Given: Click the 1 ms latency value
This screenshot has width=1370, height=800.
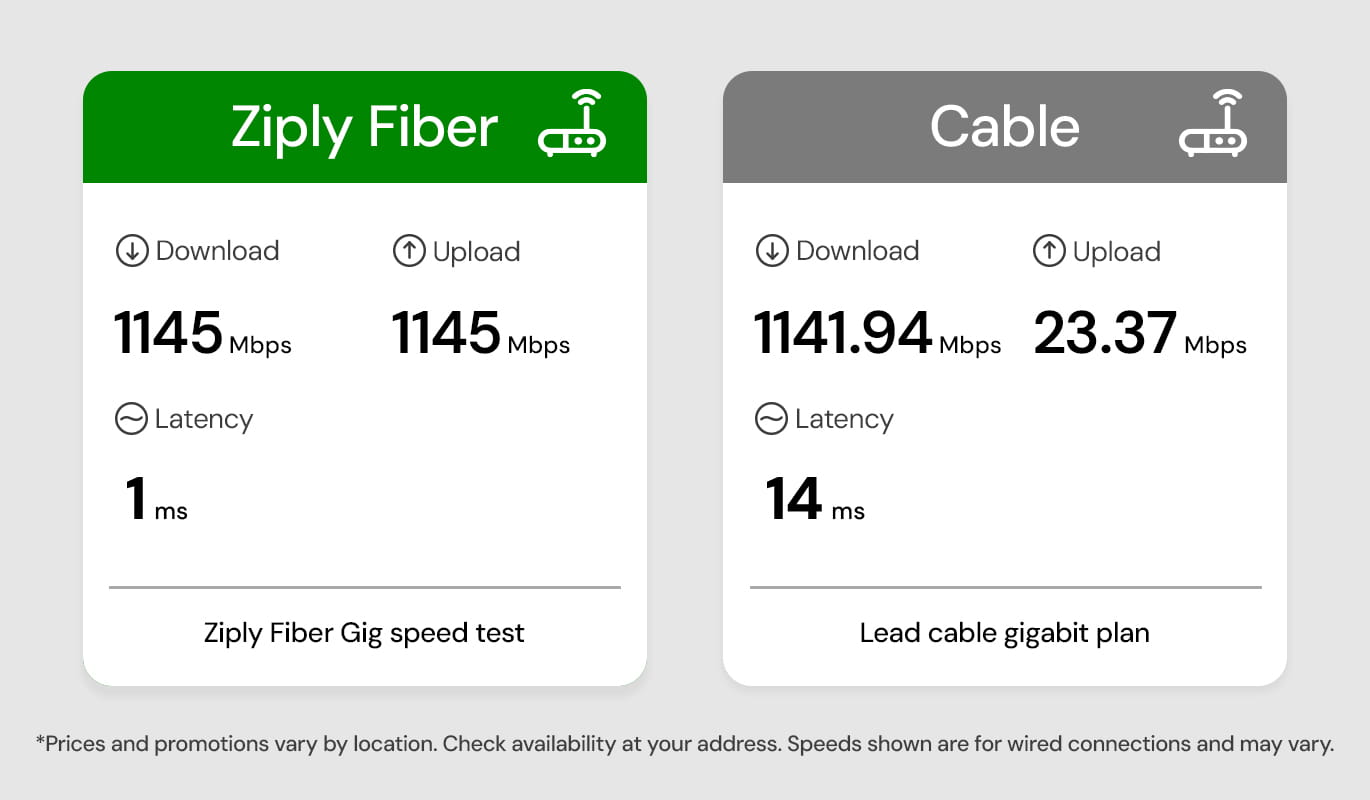Looking at the screenshot, I should [157, 500].
